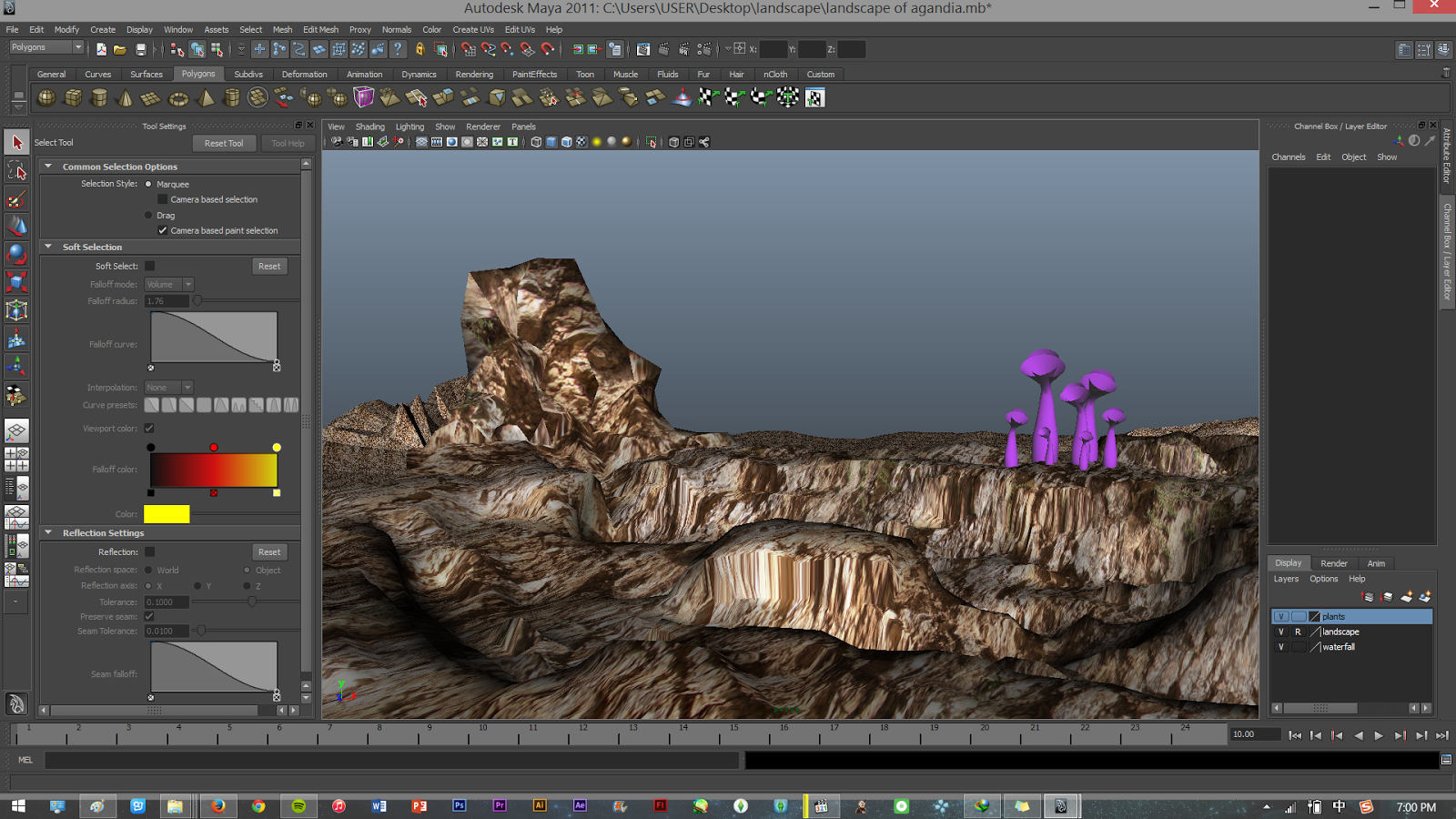
Task: Click the Reset button in Soft Selection
Action: click(269, 266)
